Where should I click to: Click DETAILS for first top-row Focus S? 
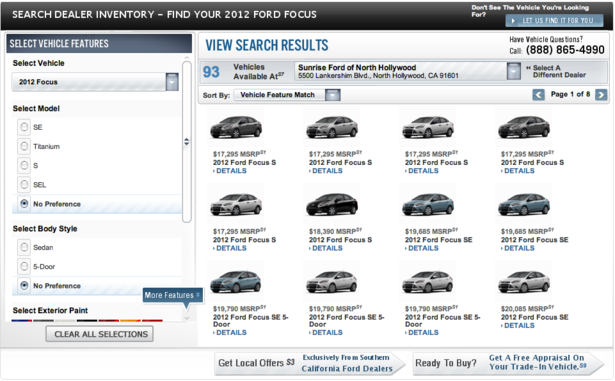230,171
